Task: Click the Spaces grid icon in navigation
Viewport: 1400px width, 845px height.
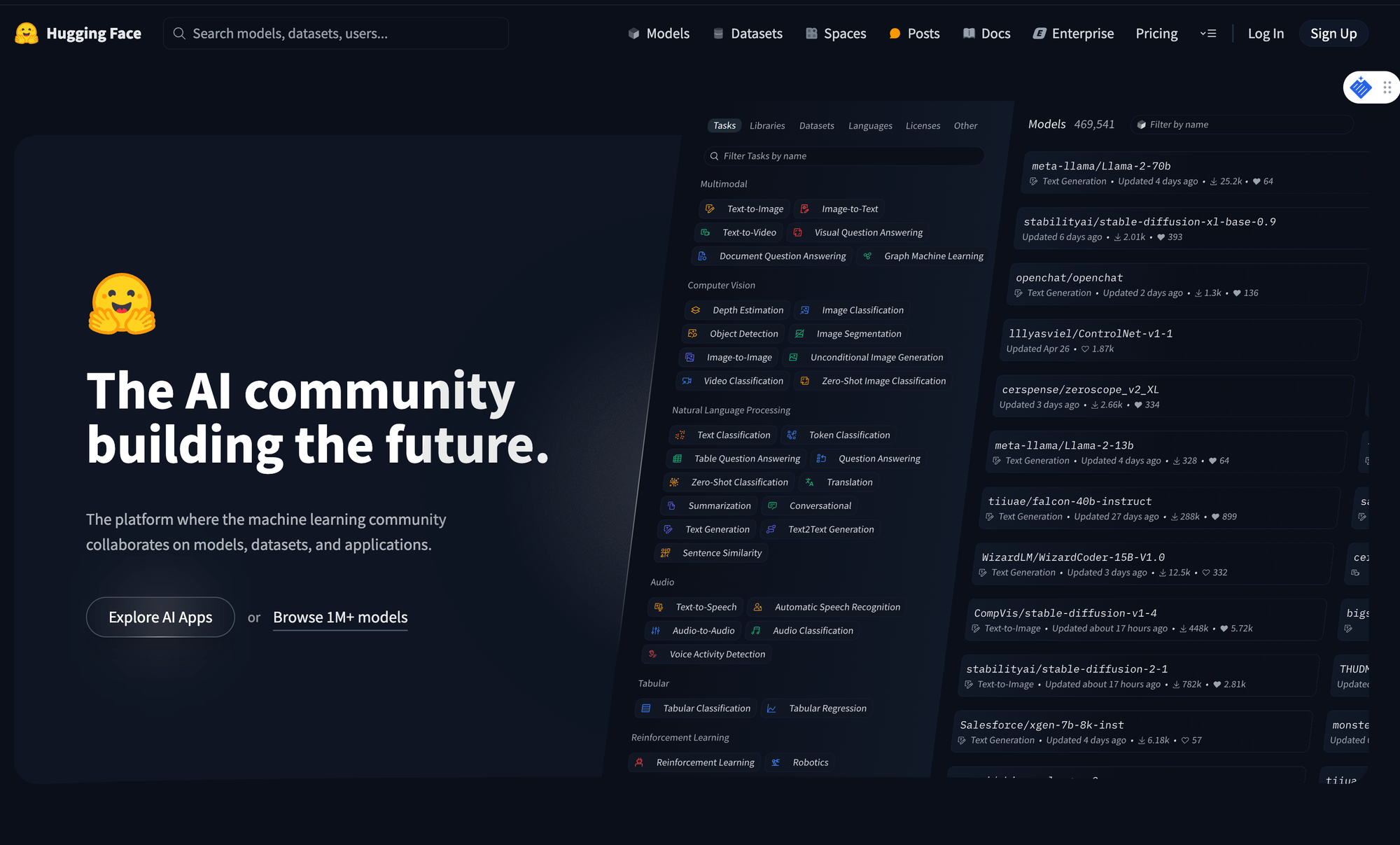Action: pyautogui.click(x=811, y=34)
